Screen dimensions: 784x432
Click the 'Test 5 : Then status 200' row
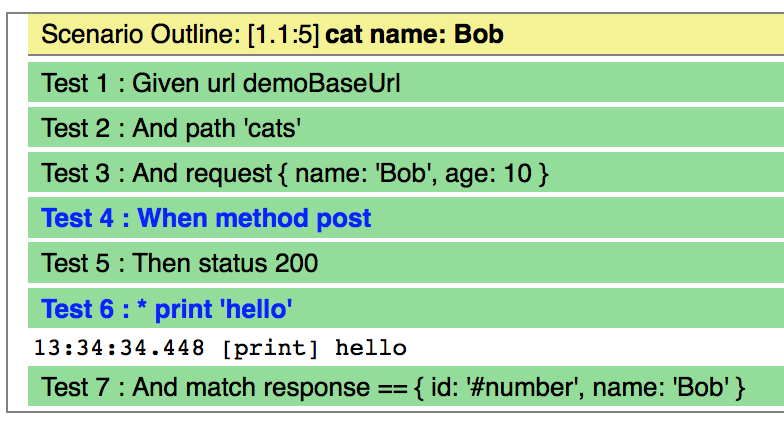tap(406, 263)
